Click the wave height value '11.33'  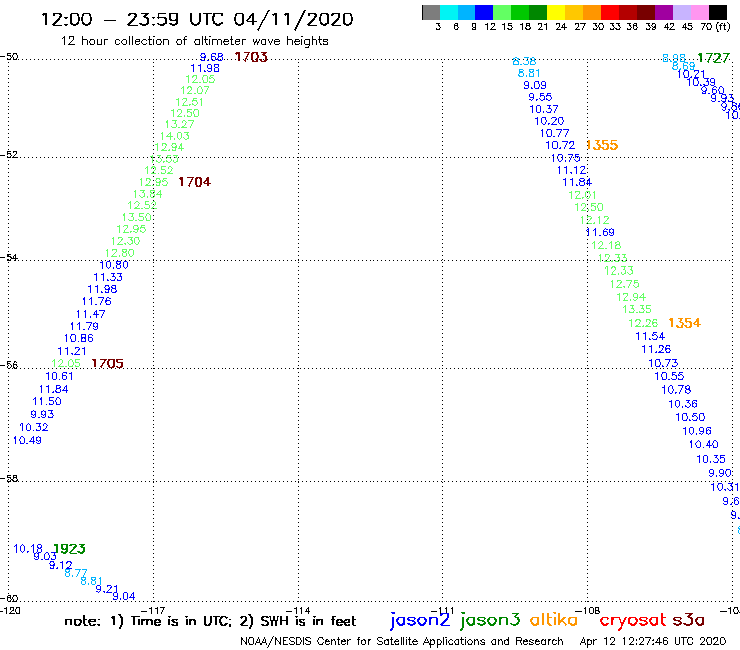coord(108,277)
